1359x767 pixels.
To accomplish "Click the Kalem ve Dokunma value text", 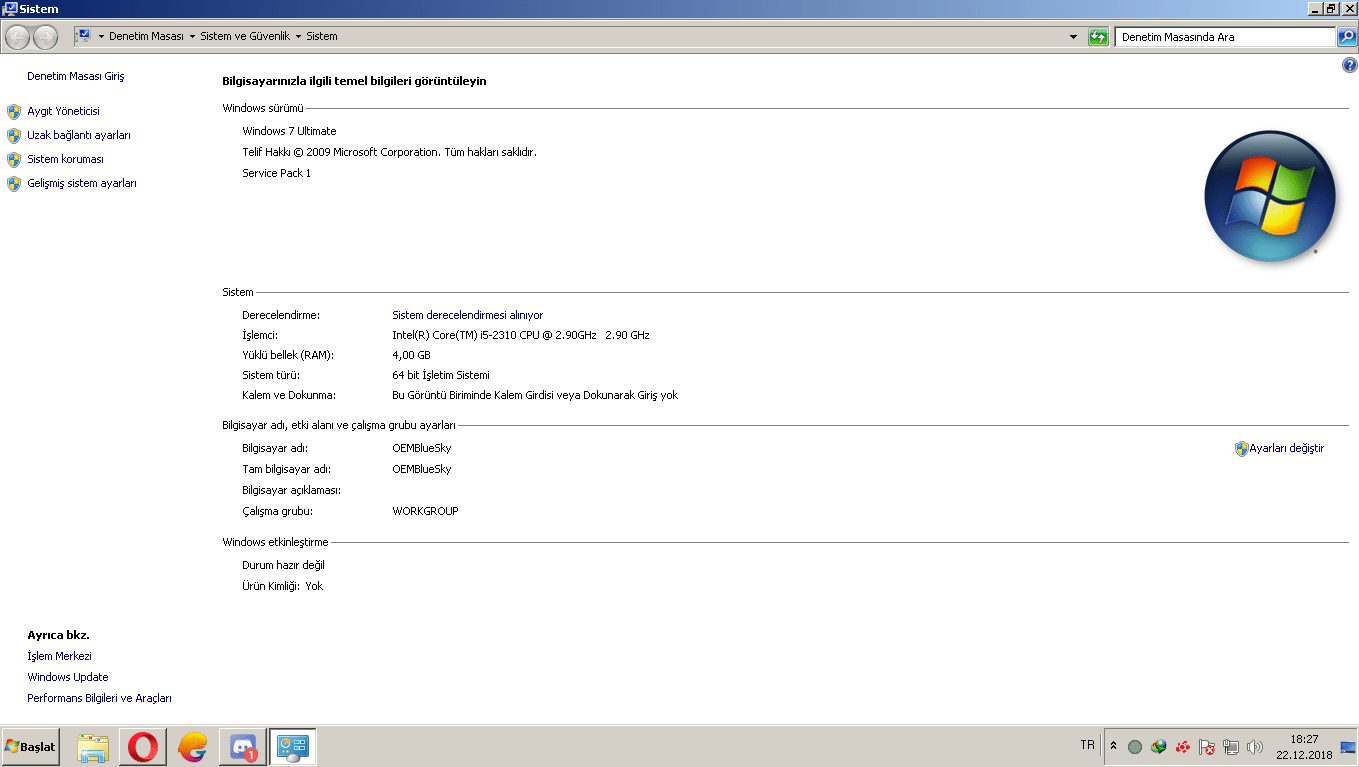I will point(535,395).
